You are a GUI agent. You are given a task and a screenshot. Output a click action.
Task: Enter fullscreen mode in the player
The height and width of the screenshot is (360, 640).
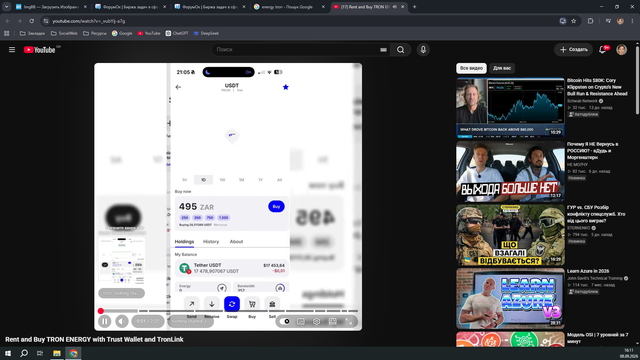[x=349, y=322]
